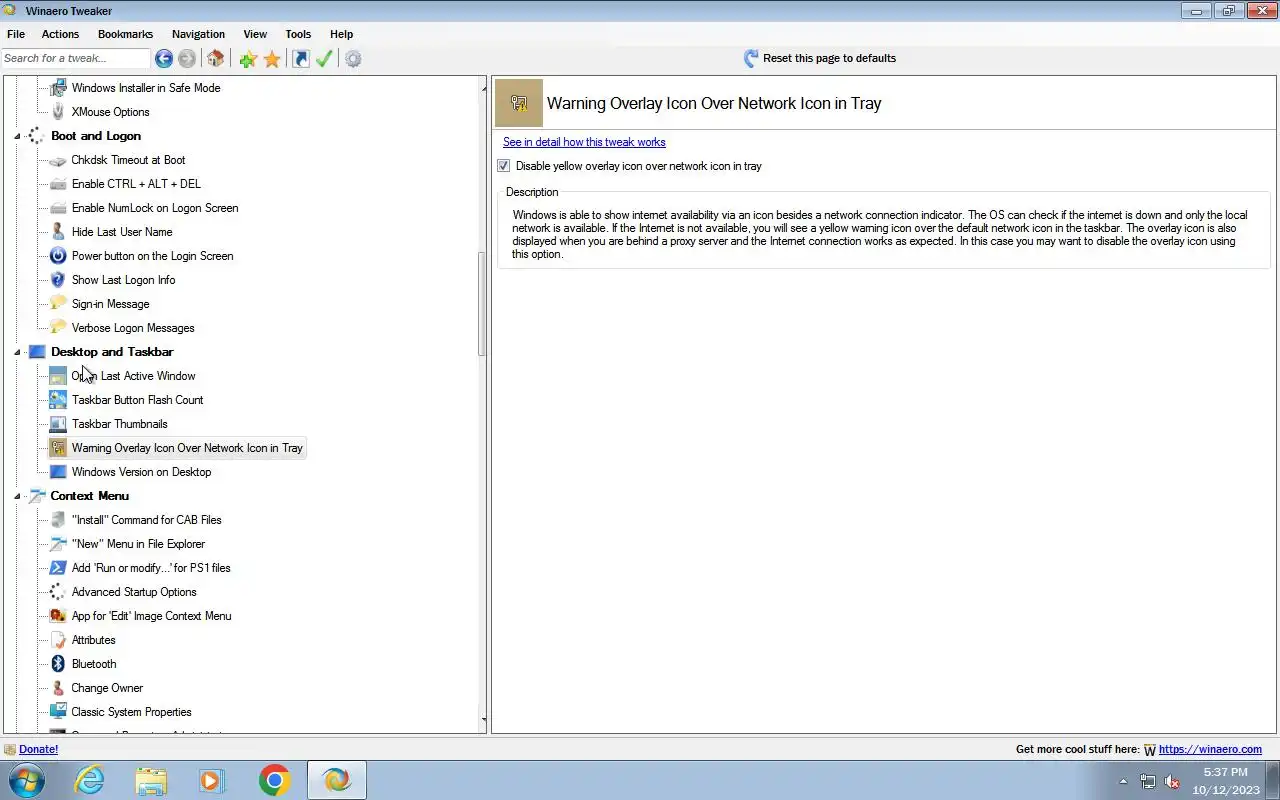Screen dimensions: 1280x800
Task: Click the volume muted tray icon
Action: [x=1172, y=782]
